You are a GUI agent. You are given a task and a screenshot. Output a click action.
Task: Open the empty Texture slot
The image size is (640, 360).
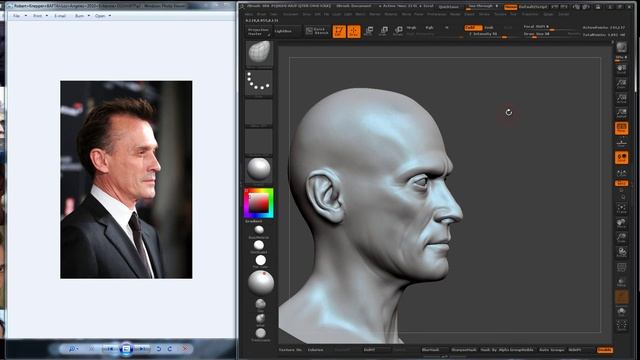tap(259, 142)
